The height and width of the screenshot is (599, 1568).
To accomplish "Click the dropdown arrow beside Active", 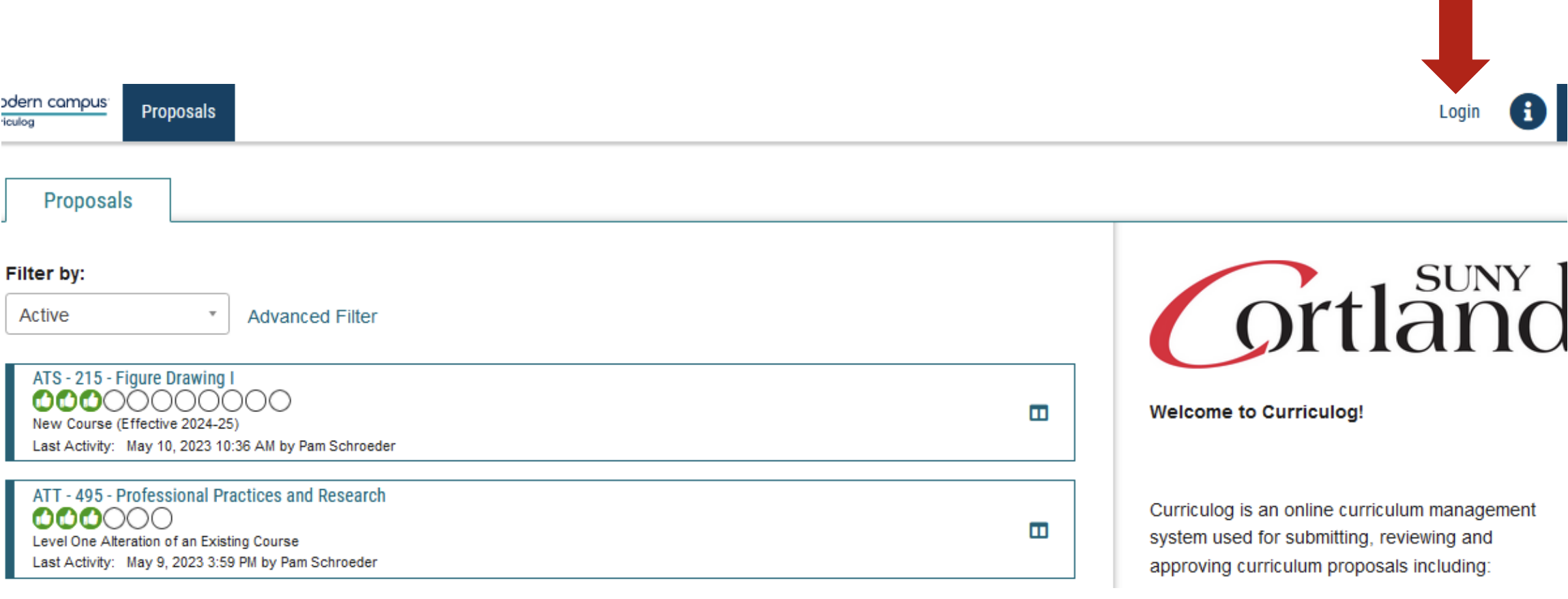I will pos(212,314).
